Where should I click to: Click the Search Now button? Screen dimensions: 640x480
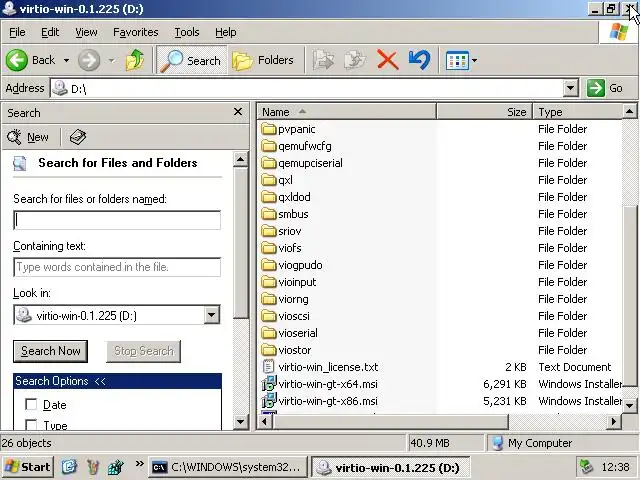pos(50,351)
